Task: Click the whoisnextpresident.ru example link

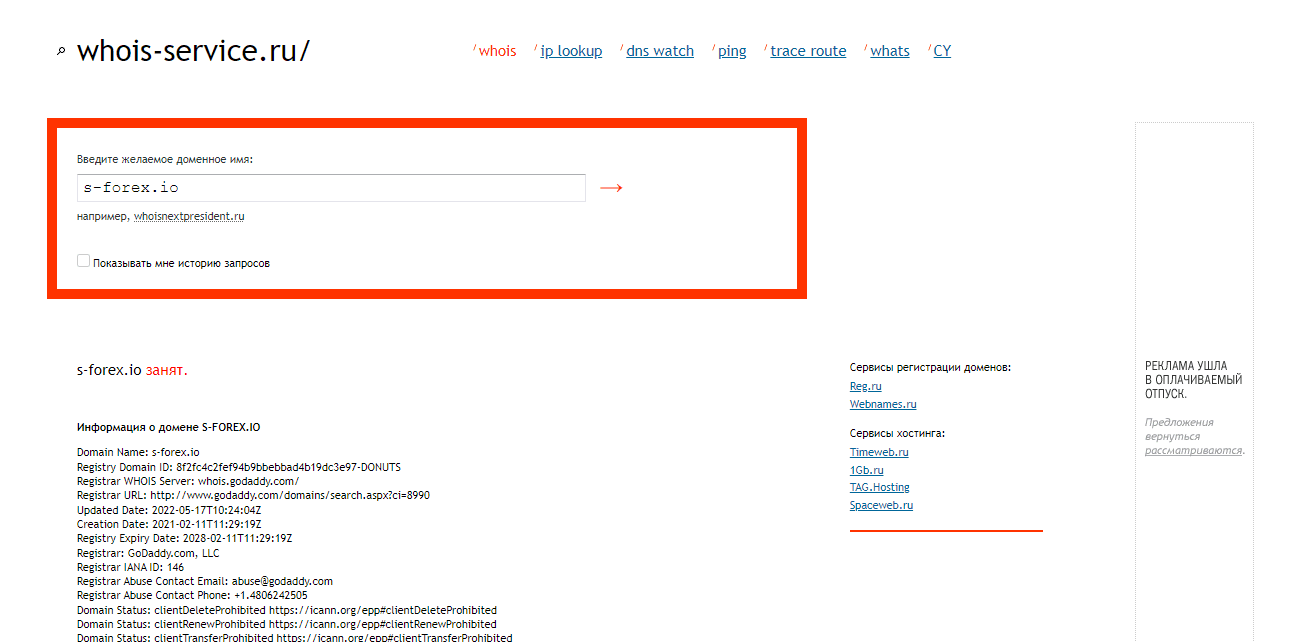Action: pos(189,216)
